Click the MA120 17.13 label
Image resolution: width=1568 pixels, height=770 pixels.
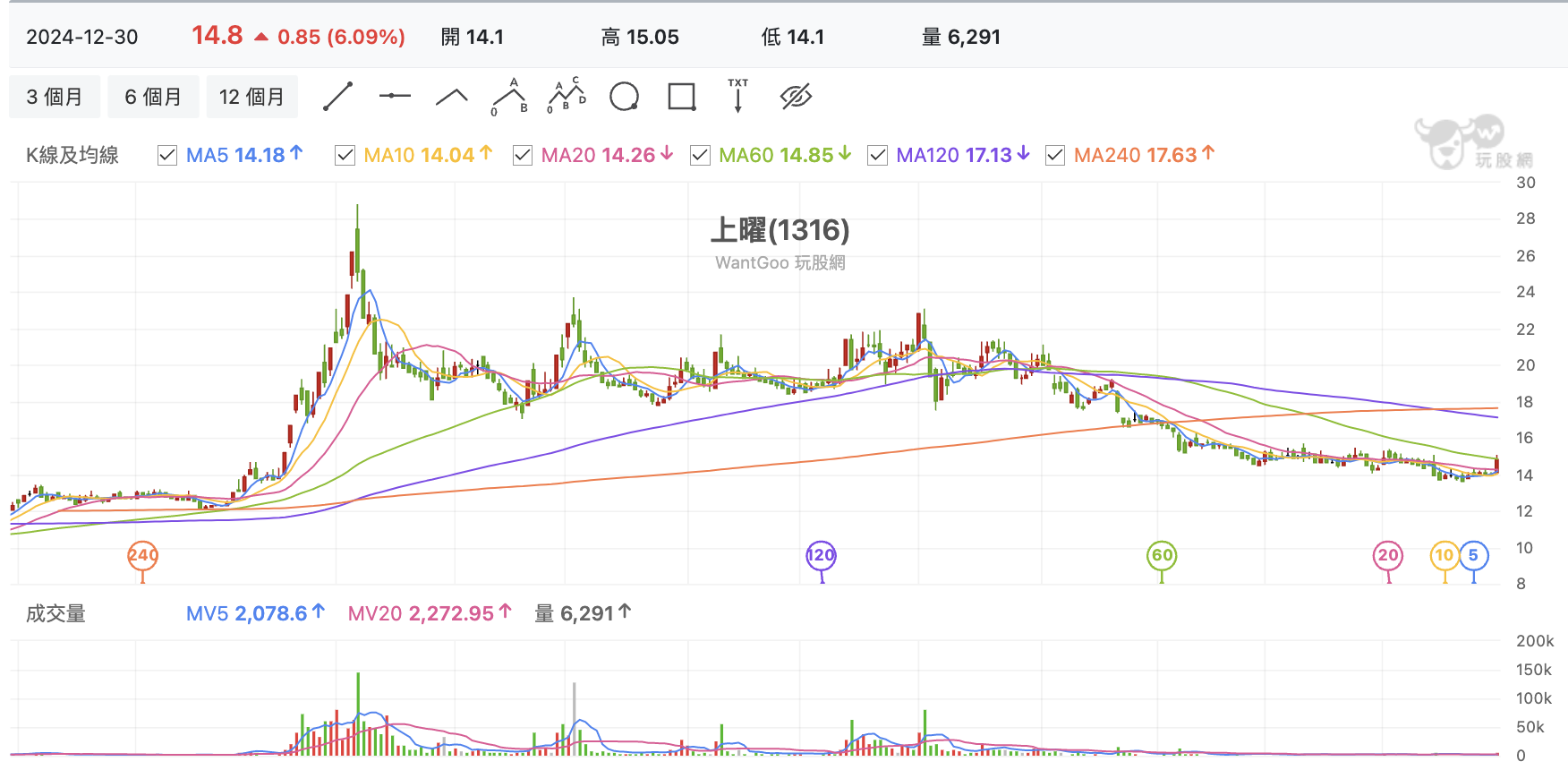pyautogui.click(x=963, y=156)
